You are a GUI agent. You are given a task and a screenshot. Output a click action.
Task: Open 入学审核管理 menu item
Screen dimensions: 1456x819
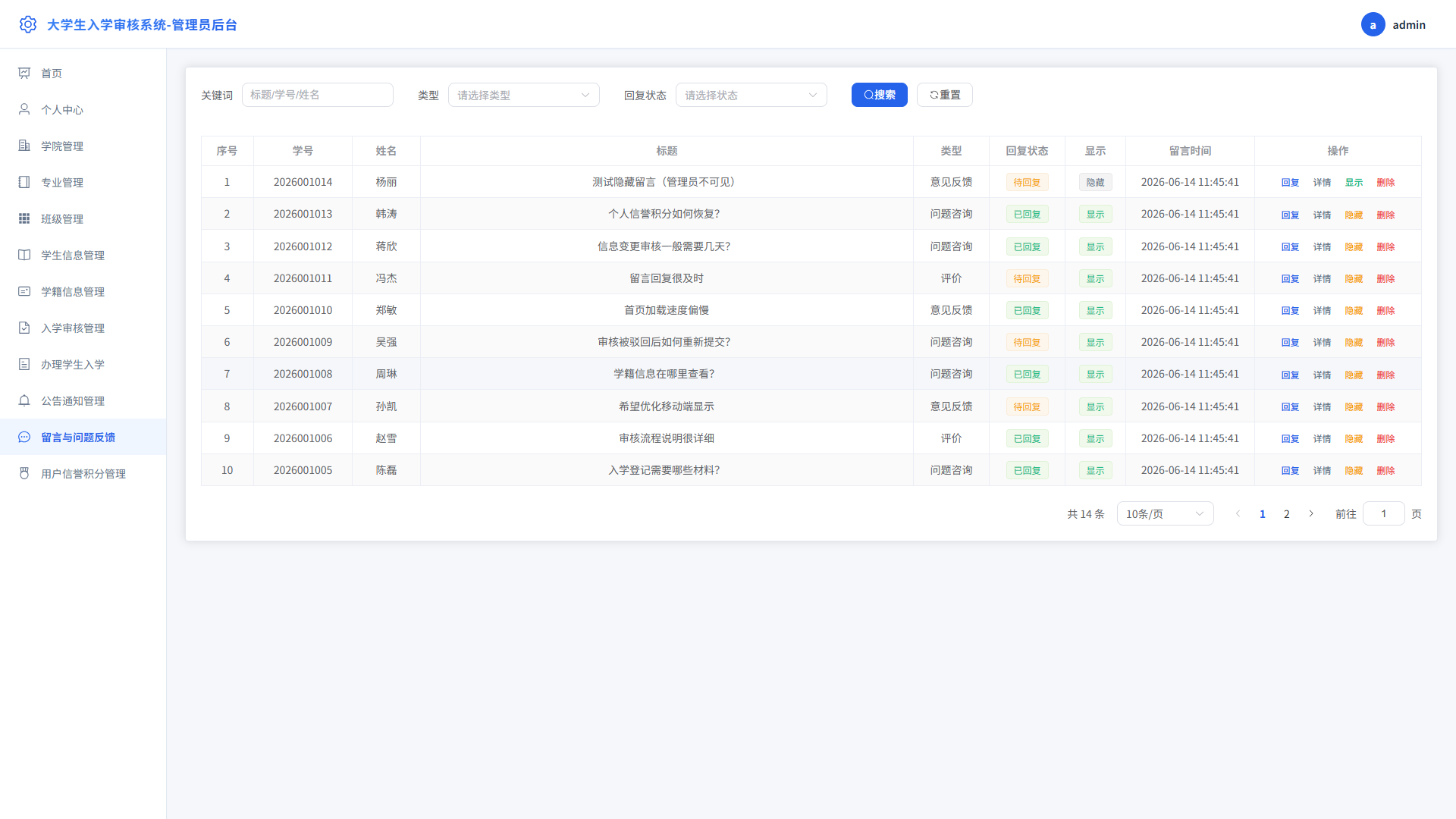click(x=83, y=328)
